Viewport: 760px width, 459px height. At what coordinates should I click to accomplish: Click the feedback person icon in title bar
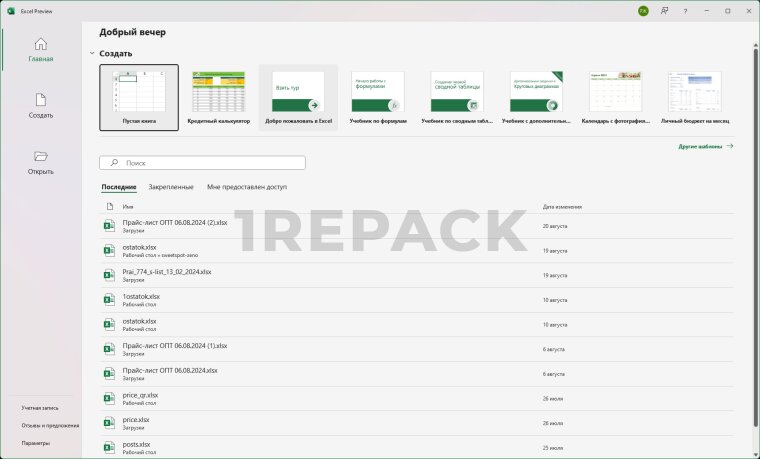tap(664, 10)
